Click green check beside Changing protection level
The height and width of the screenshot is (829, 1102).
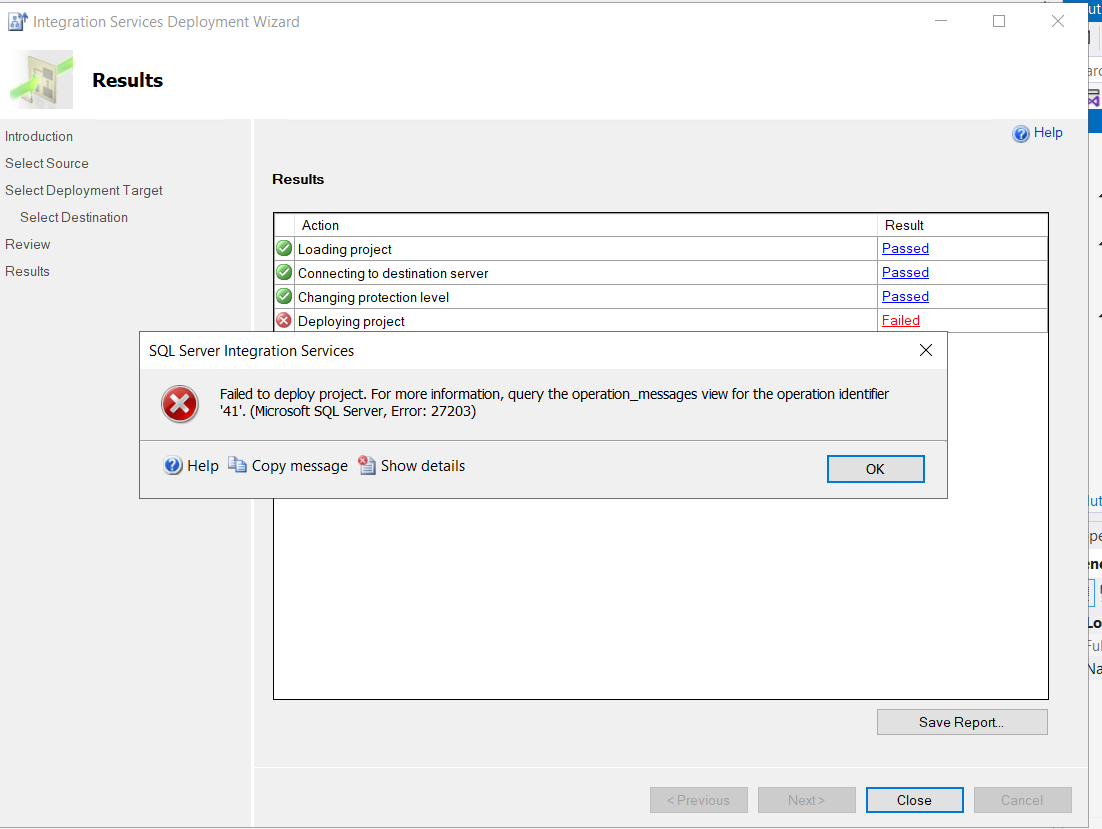point(283,296)
